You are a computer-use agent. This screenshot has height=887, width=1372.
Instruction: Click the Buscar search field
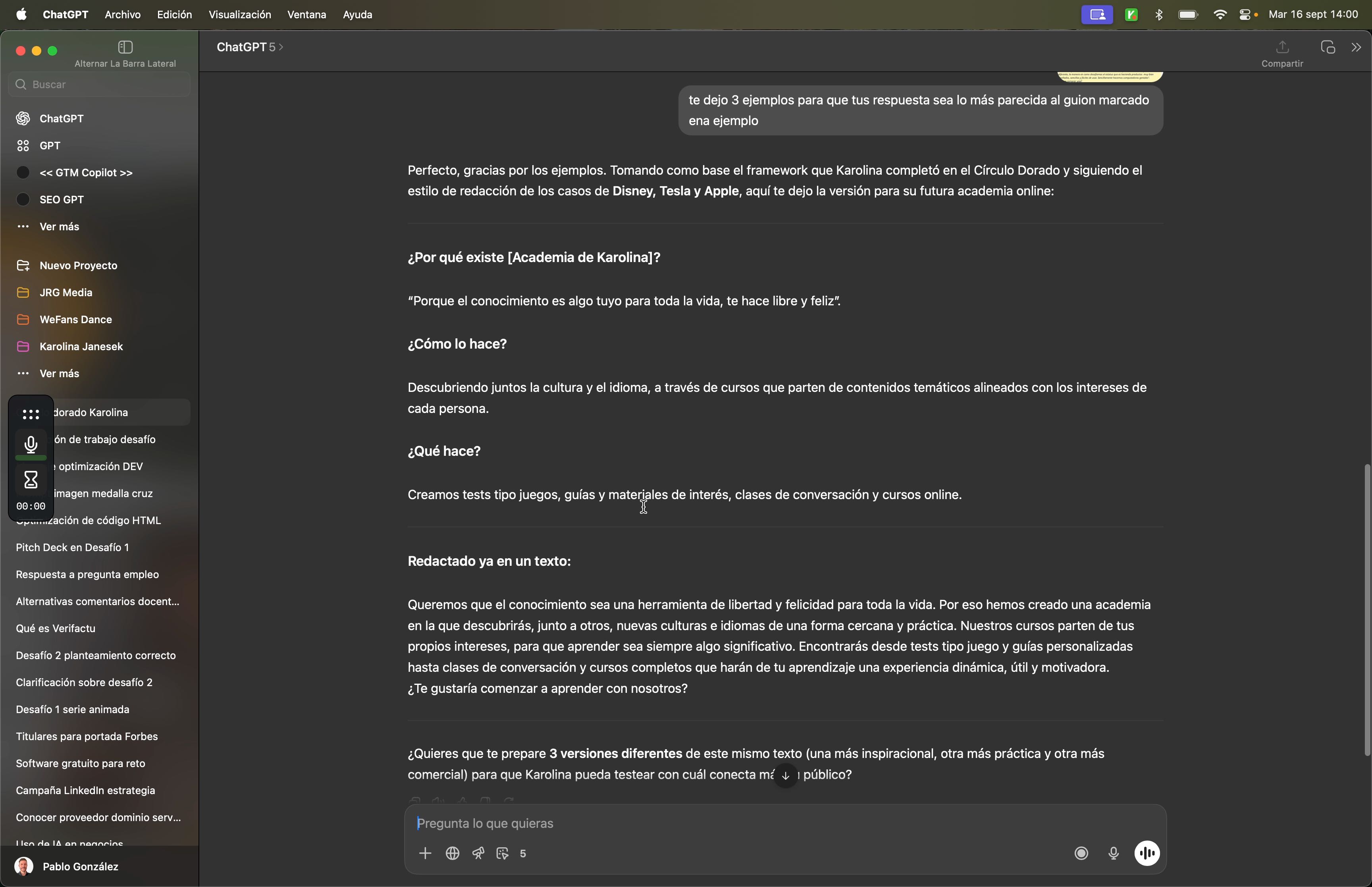99,85
